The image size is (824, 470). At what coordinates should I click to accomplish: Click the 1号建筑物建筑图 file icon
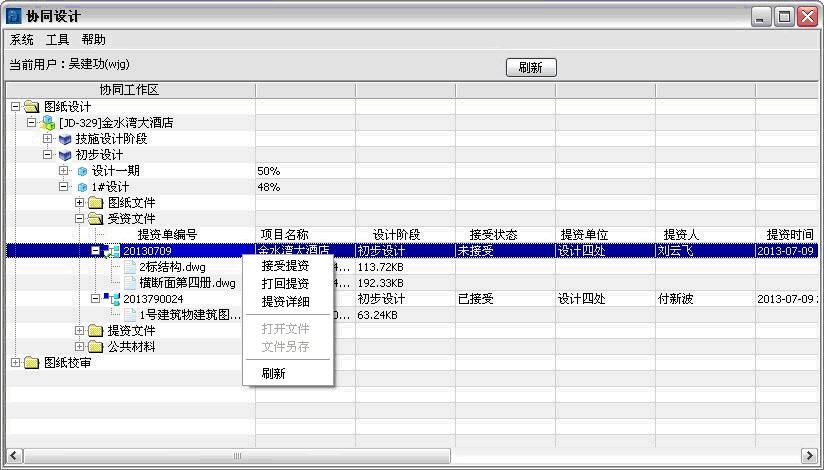pos(130,315)
